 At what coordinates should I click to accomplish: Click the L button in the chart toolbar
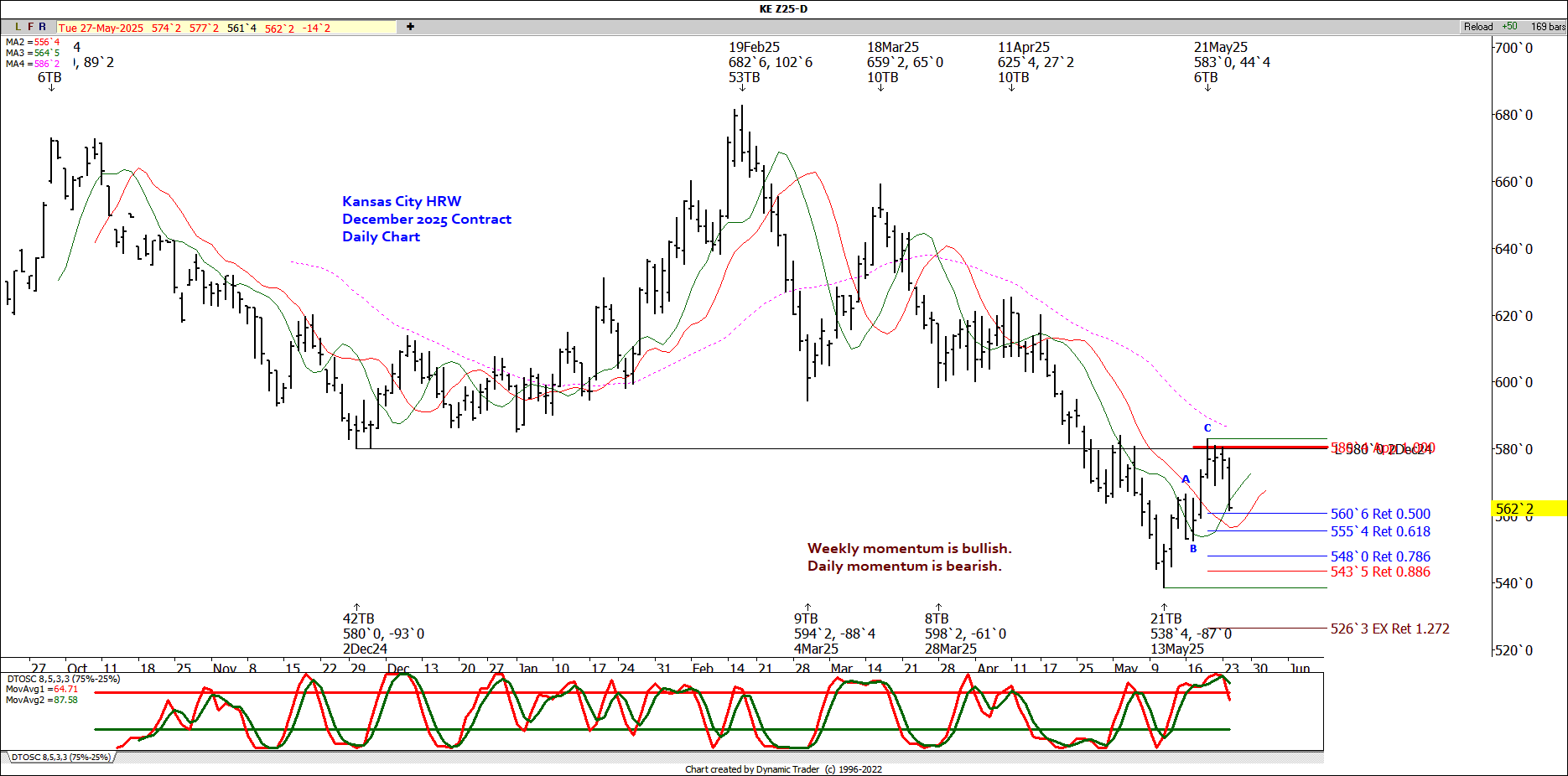(18, 27)
